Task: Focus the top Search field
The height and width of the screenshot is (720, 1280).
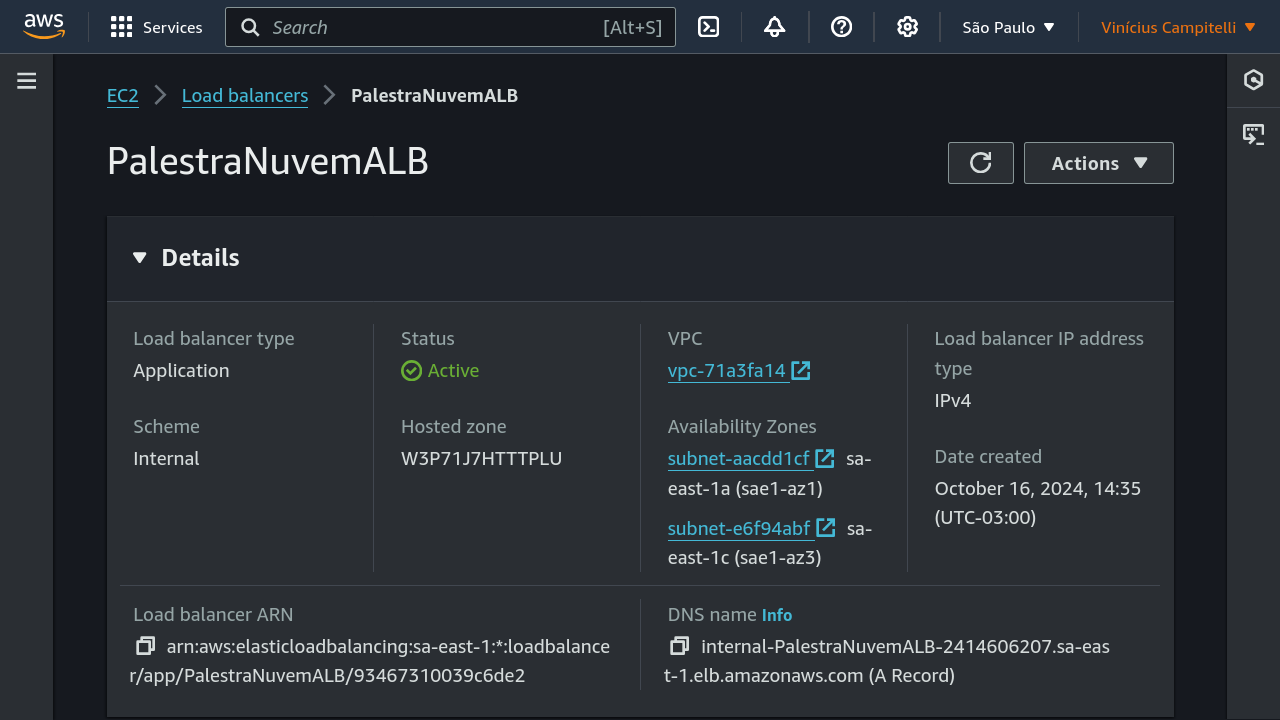Action: click(x=450, y=27)
